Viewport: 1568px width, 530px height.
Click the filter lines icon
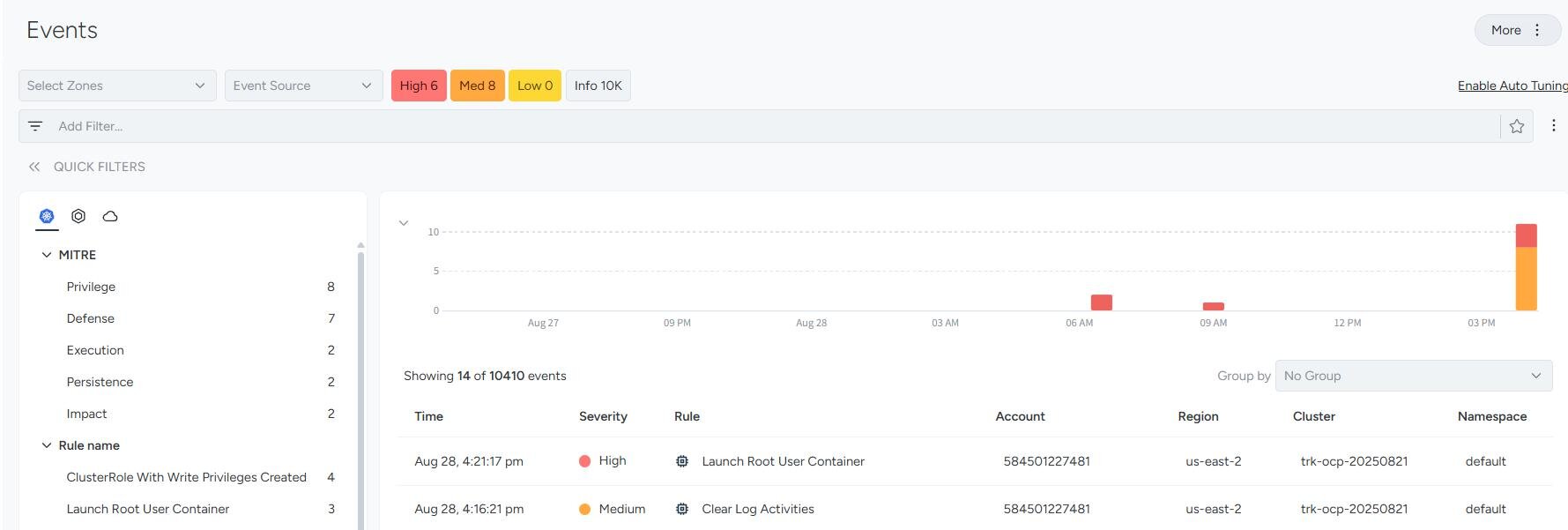pyautogui.click(x=35, y=126)
